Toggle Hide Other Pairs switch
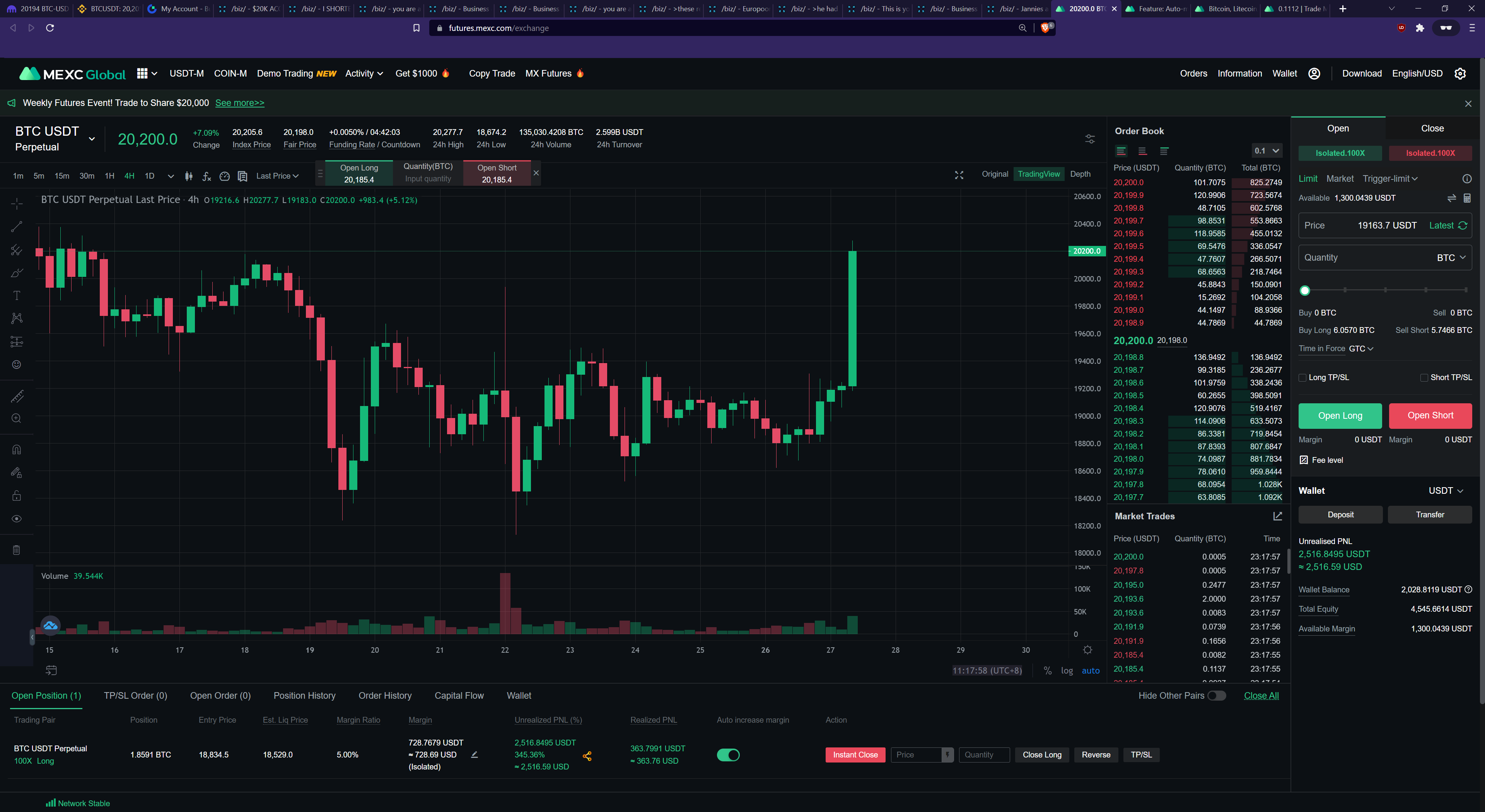The image size is (1485, 812). [x=1216, y=696]
